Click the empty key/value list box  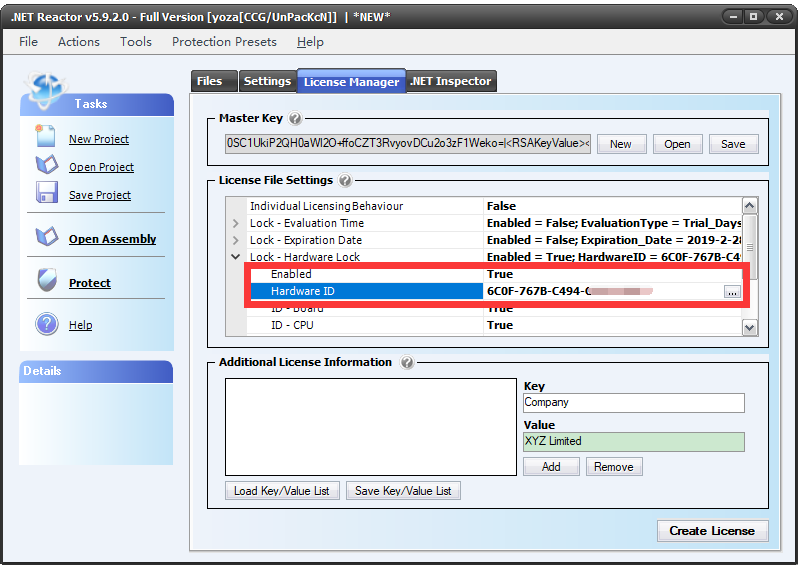(x=371, y=427)
